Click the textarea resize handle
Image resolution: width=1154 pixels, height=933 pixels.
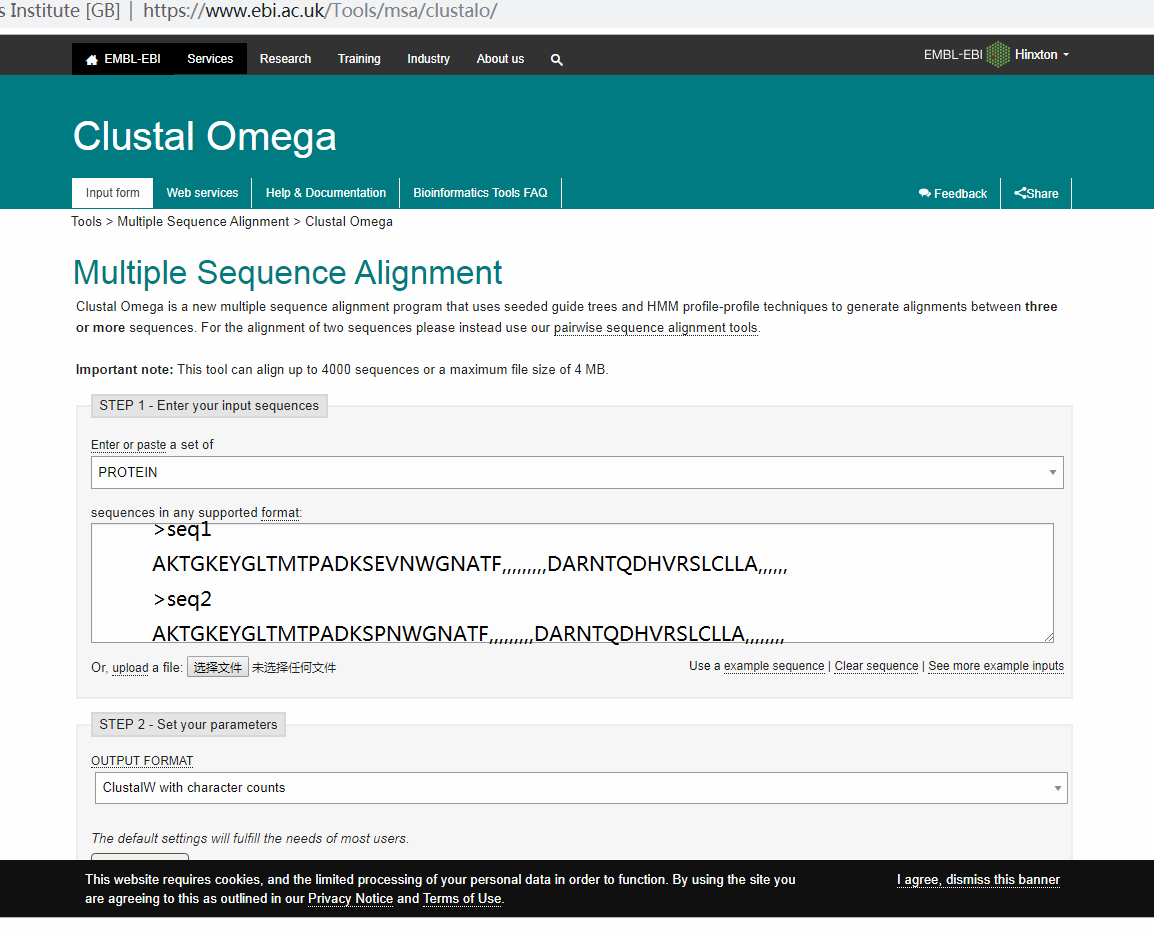click(x=1048, y=637)
